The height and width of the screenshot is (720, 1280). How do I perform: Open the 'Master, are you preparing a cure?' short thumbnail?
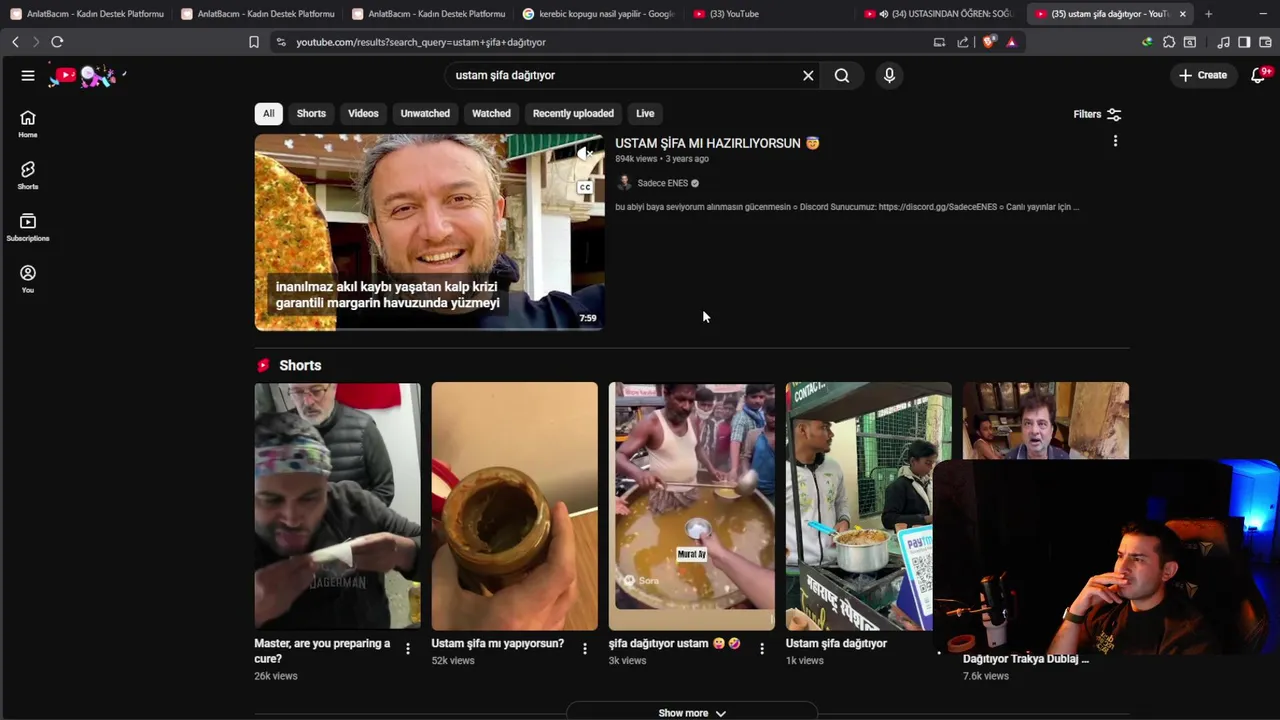coord(337,506)
